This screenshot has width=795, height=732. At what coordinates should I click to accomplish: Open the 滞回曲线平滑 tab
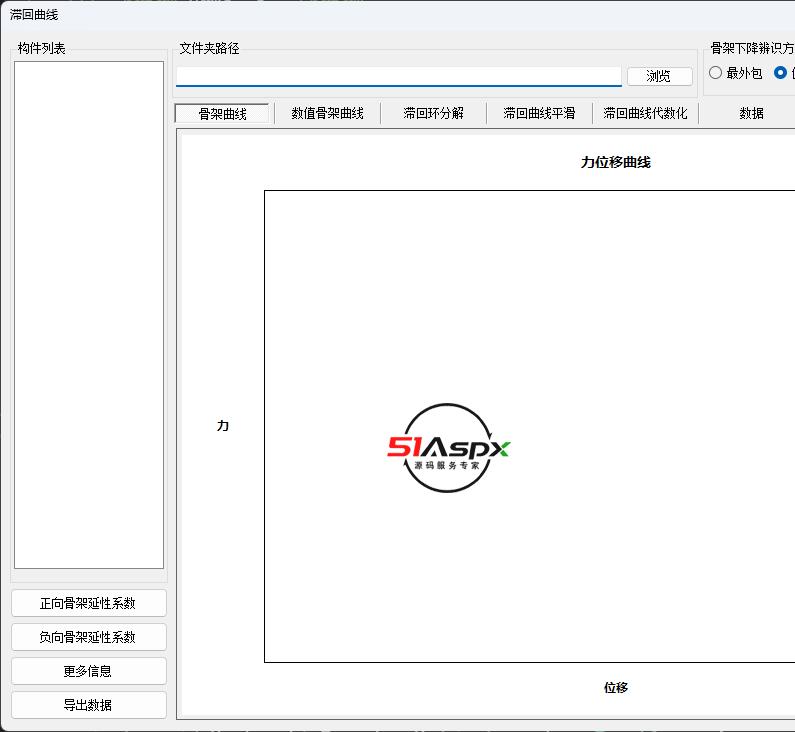pyautogui.click(x=539, y=113)
